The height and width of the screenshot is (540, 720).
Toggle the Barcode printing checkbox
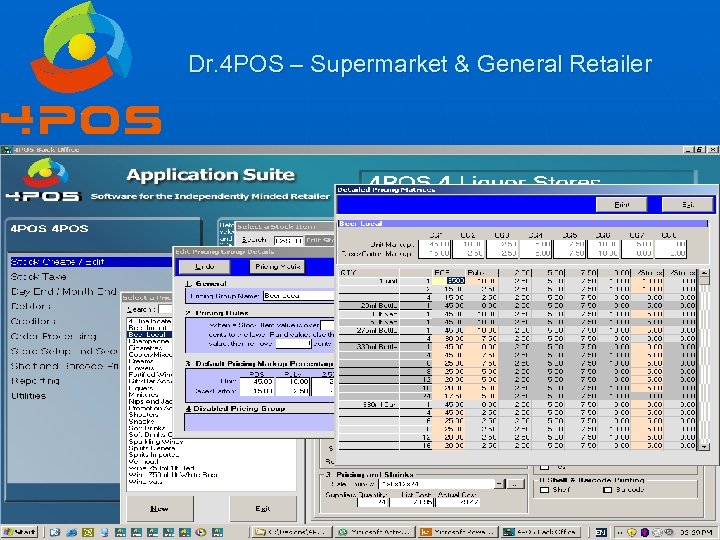pos(608,490)
